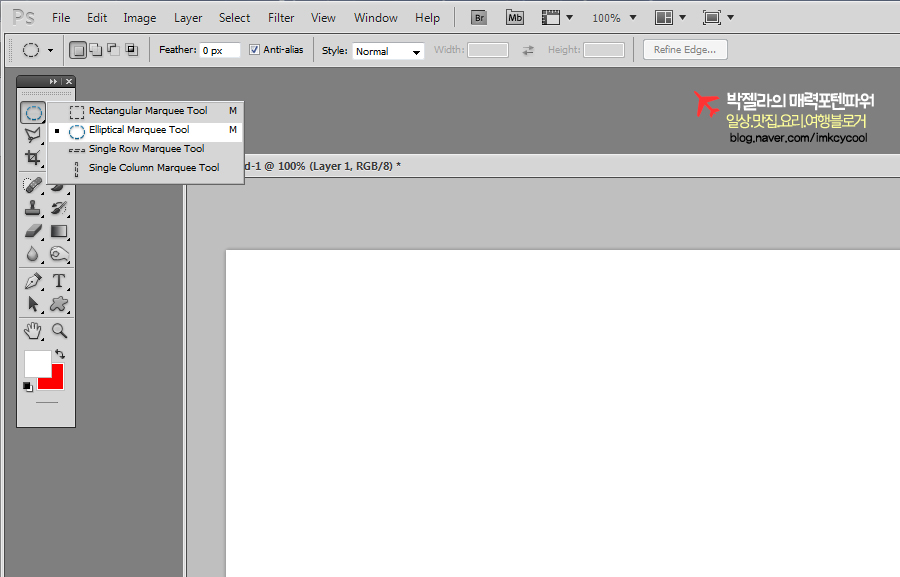Click the Feather value input field

tap(219, 50)
